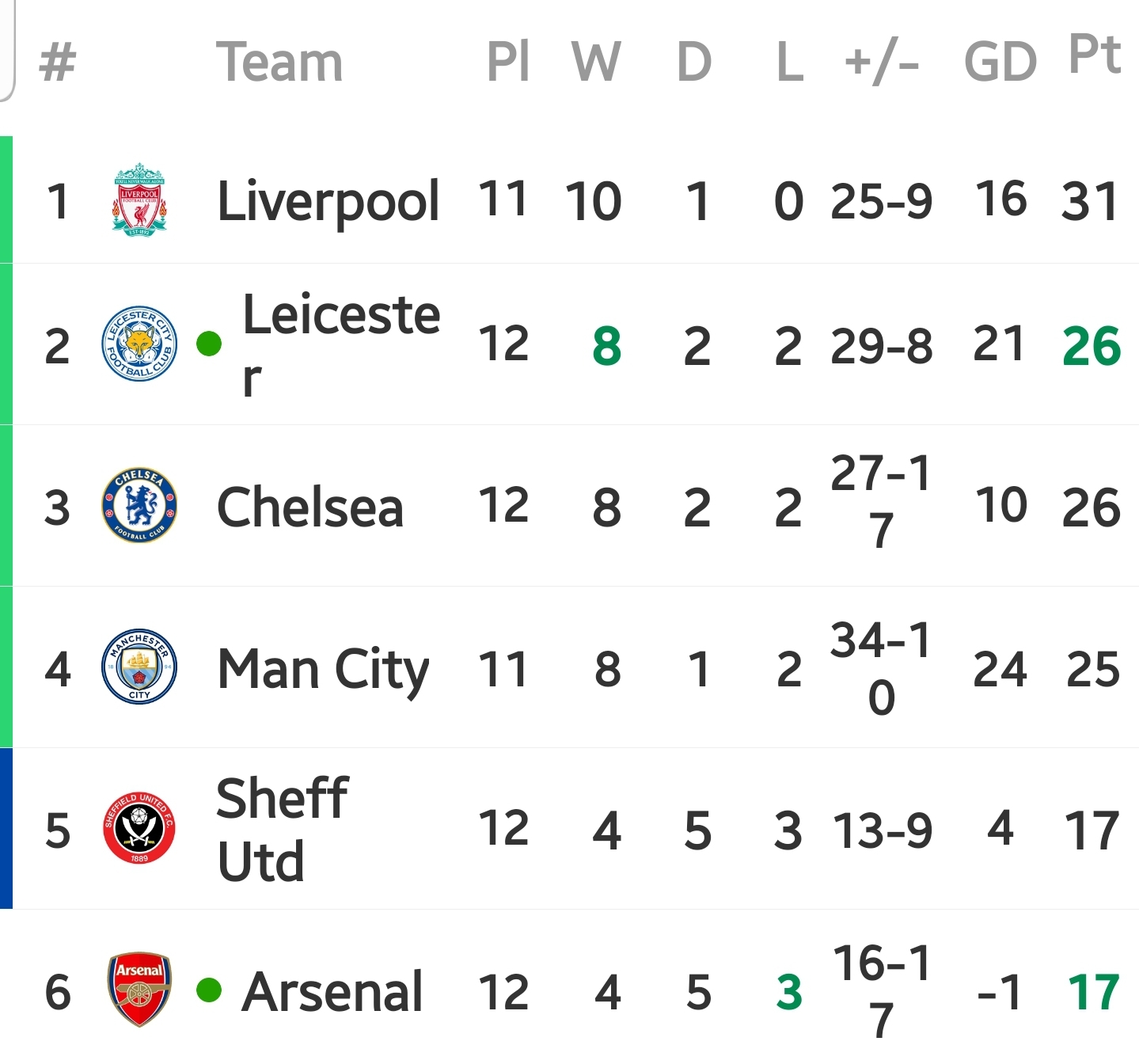1139x1064 pixels.
Task: Open the Chelsea team name link
Action: [x=310, y=507]
